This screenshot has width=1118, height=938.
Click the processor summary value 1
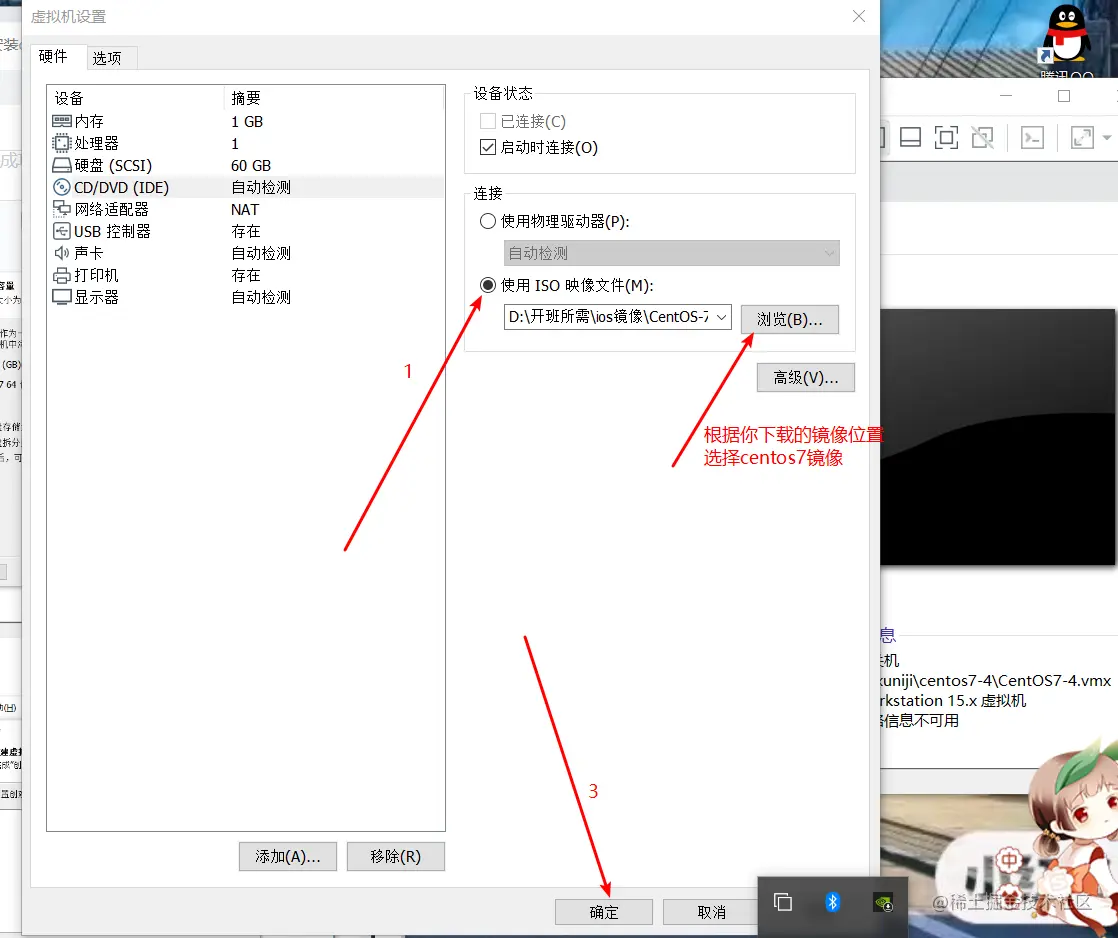pos(235,144)
